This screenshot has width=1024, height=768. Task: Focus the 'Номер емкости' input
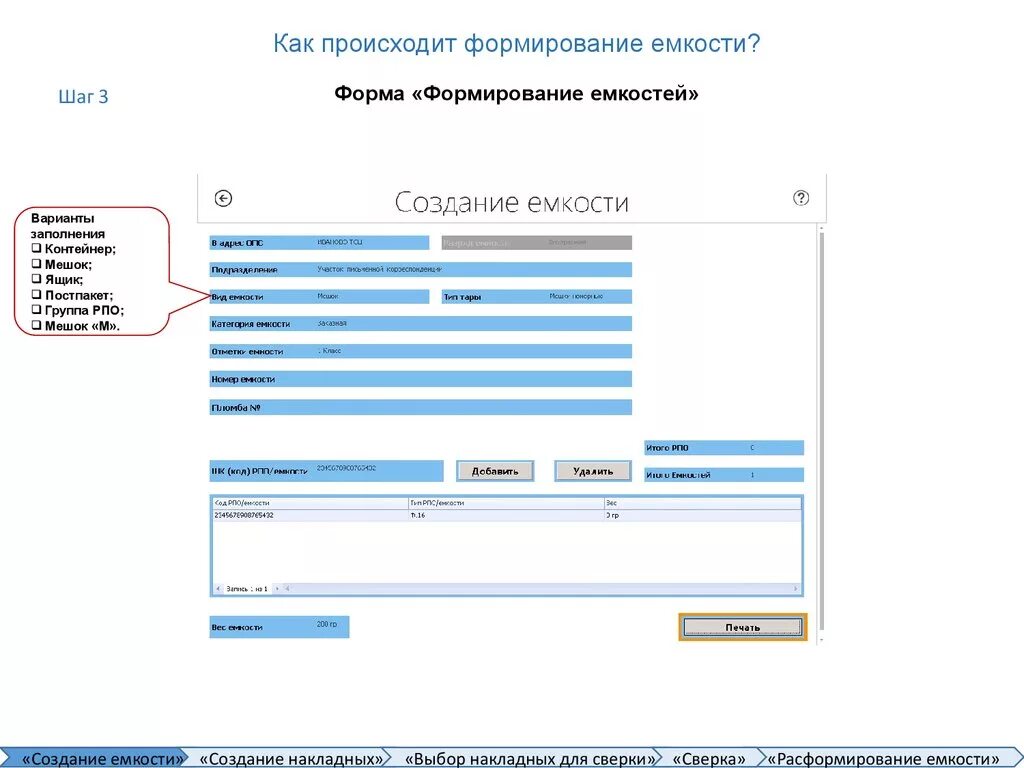click(x=421, y=379)
